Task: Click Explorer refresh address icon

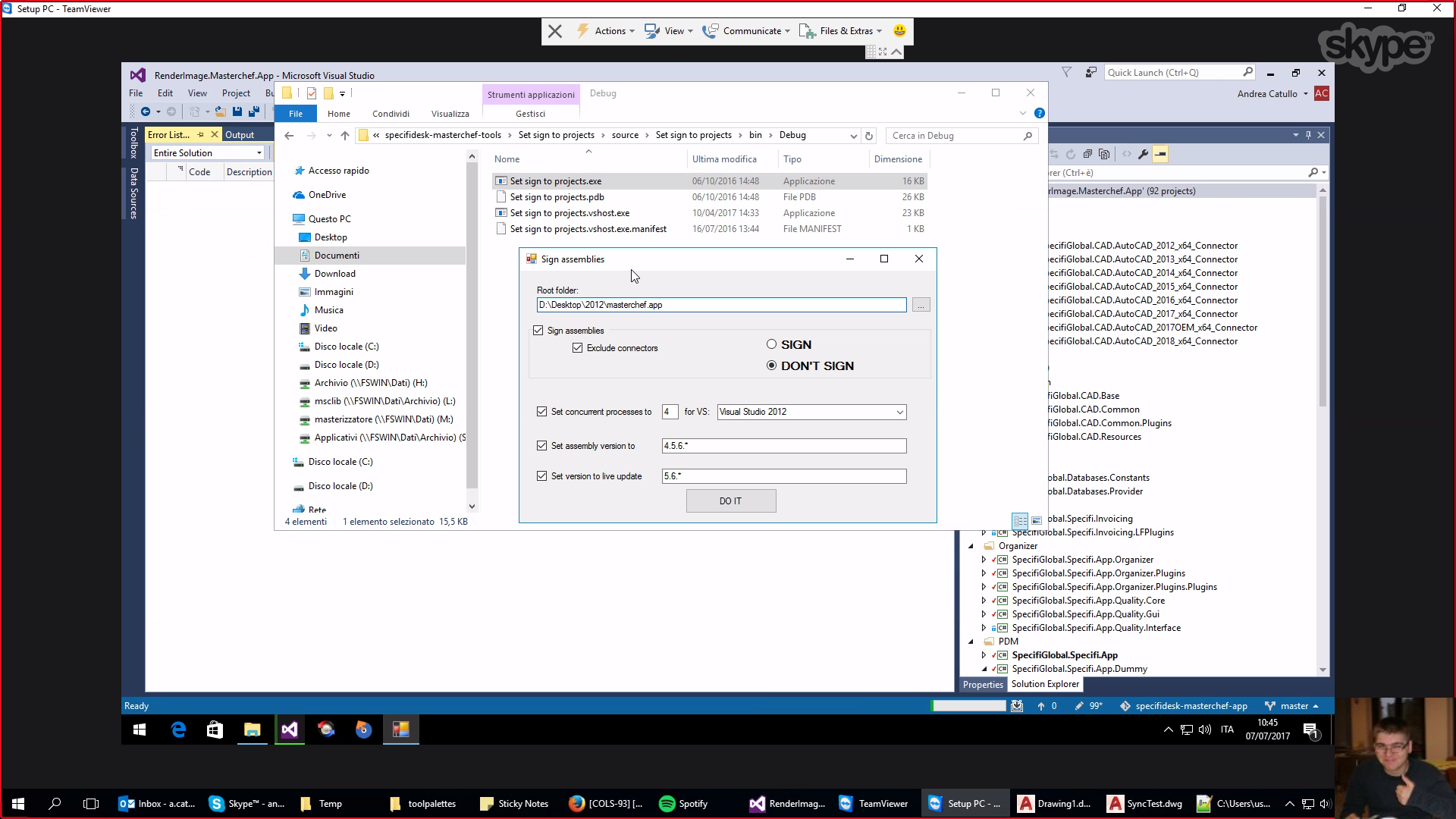Action: pos(869,136)
